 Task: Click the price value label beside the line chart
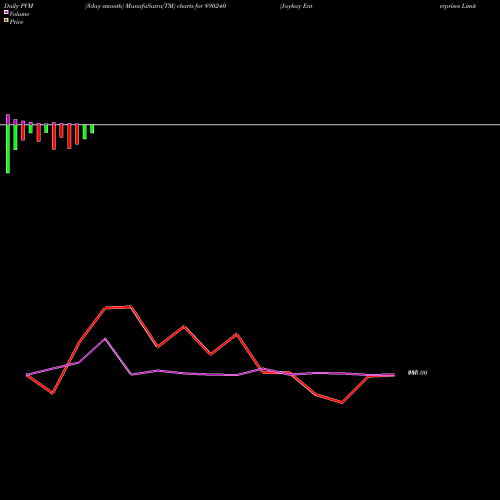(417, 373)
